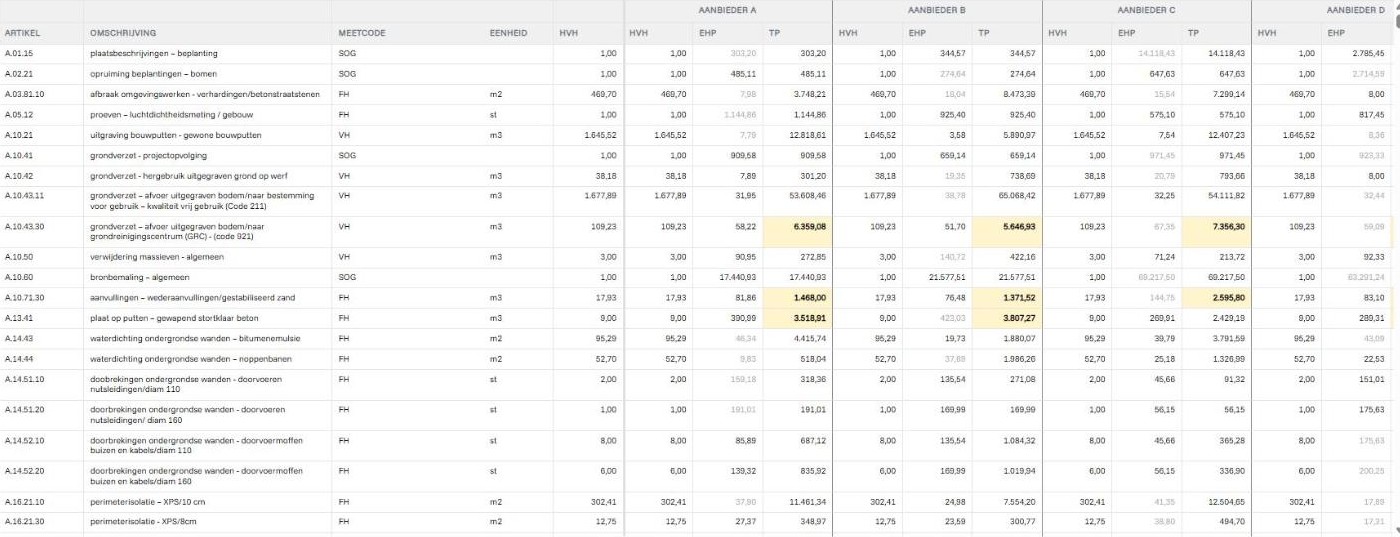Click the MEETCODE column header

click(362, 33)
